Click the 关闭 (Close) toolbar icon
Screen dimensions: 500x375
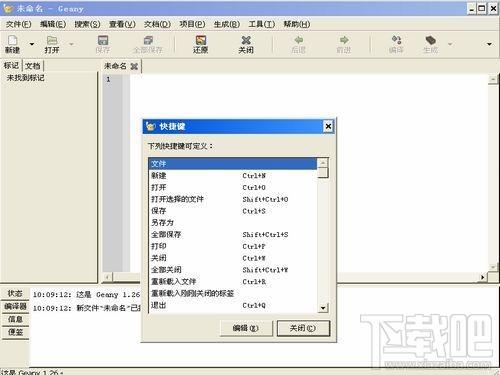[x=246, y=44]
